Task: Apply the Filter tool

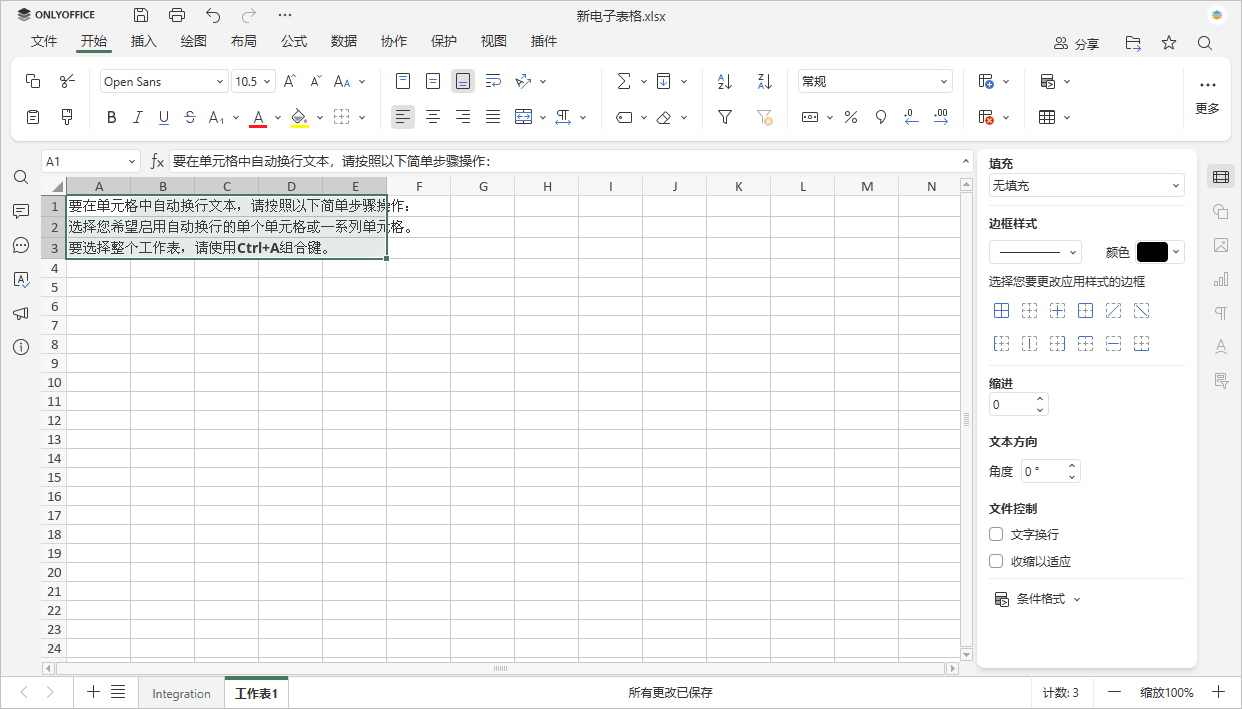Action: click(723, 117)
